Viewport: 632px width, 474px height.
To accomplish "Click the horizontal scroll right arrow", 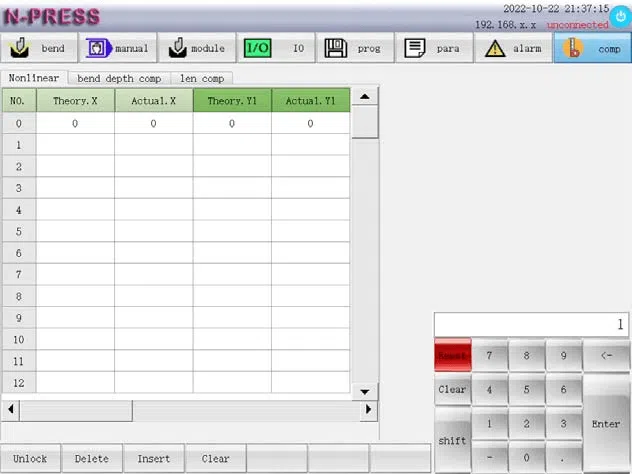I will point(368,410).
